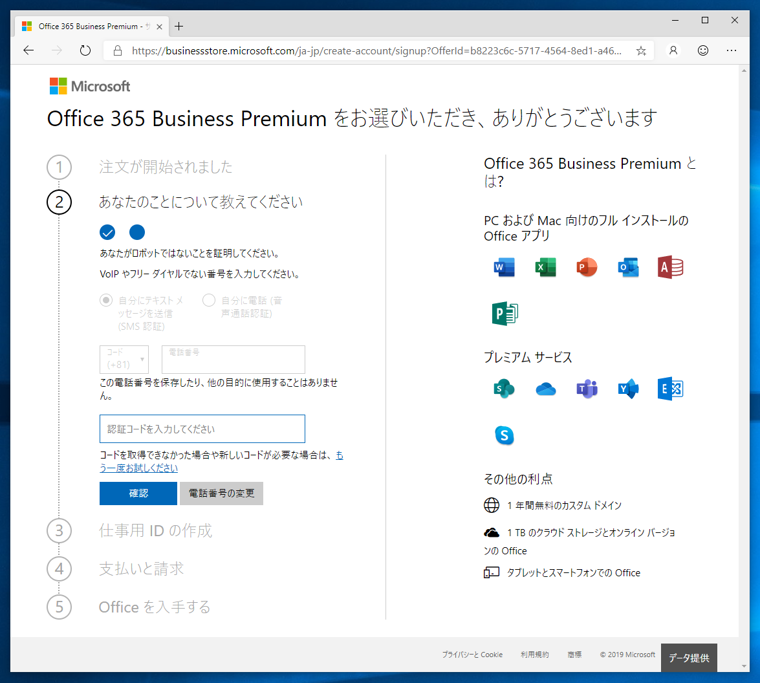
Task: Open the 商標 trademarks footer link
Action: pos(574,654)
